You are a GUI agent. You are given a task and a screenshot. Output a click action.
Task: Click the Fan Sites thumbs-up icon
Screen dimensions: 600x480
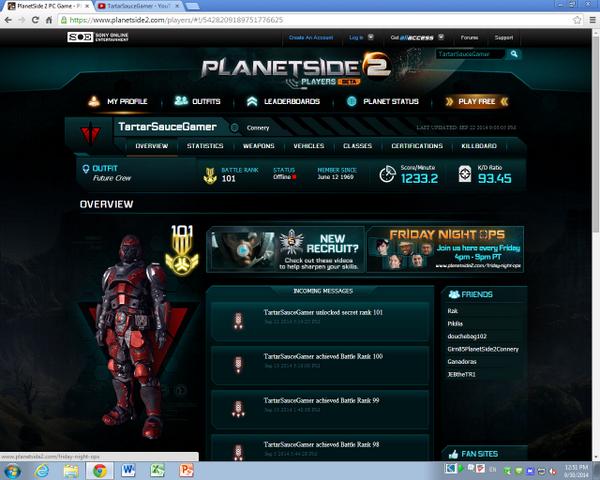pyautogui.click(x=453, y=454)
